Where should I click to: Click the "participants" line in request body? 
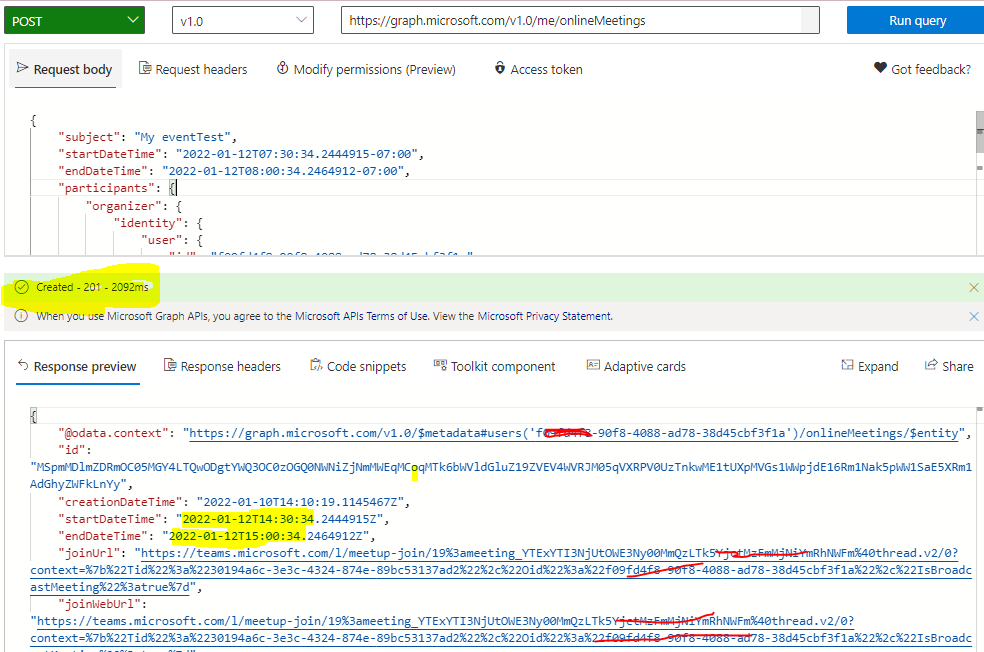coord(118,188)
